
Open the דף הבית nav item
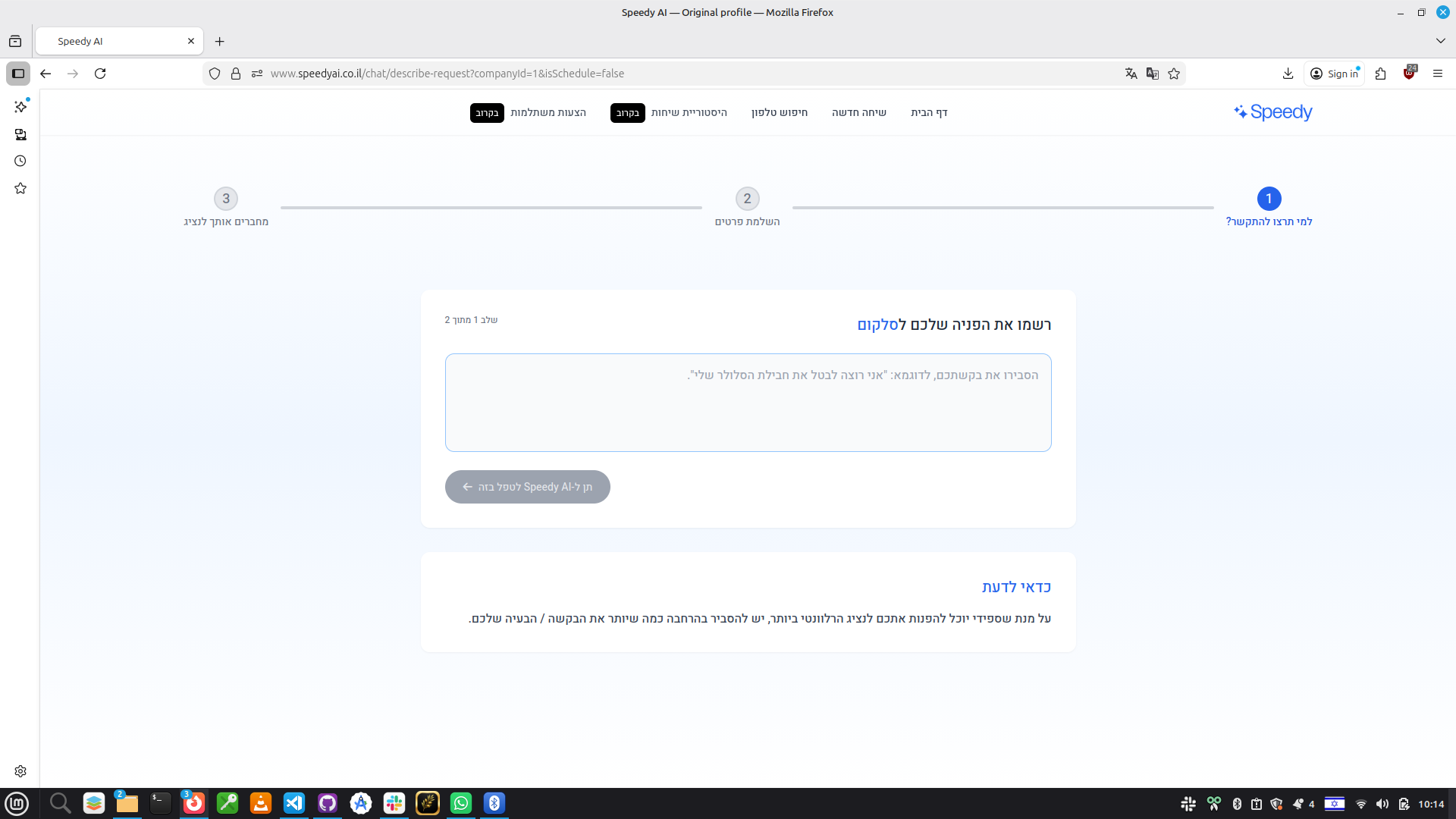(929, 112)
